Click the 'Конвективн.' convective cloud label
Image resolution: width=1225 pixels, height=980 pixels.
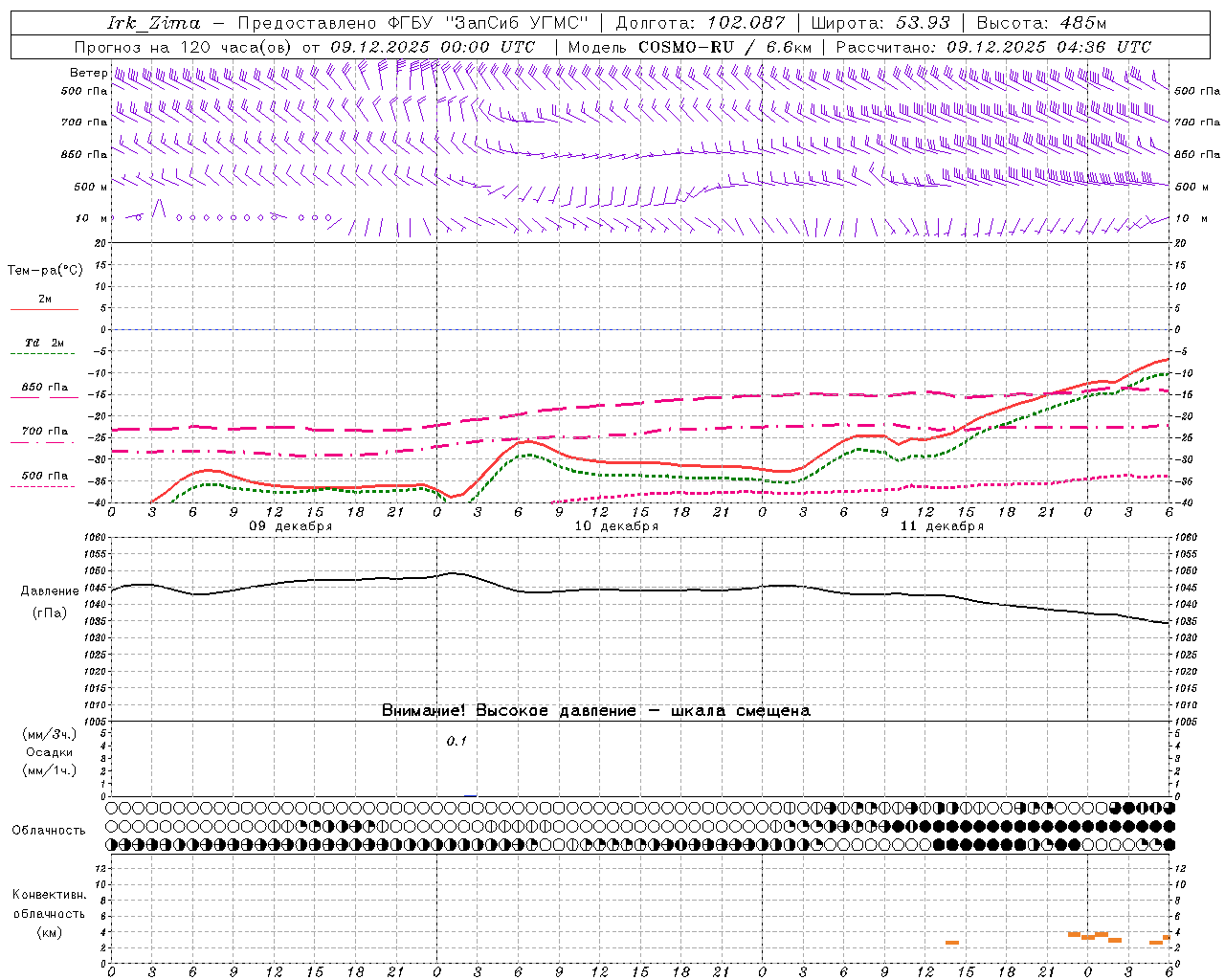point(49,895)
